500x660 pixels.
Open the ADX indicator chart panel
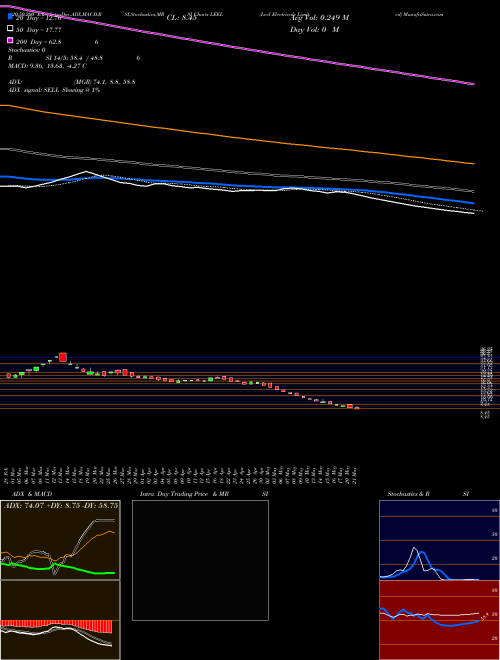click(x=60, y=540)
